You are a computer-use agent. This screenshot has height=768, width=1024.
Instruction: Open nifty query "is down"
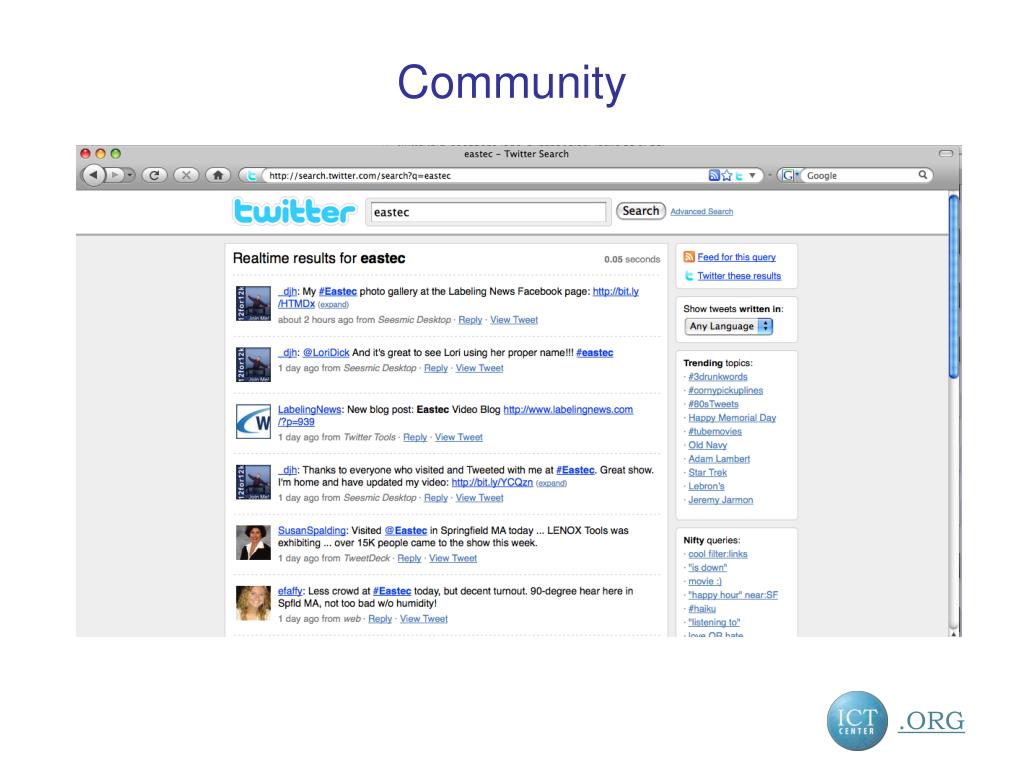pyautogui.click(x=707, y=568)
